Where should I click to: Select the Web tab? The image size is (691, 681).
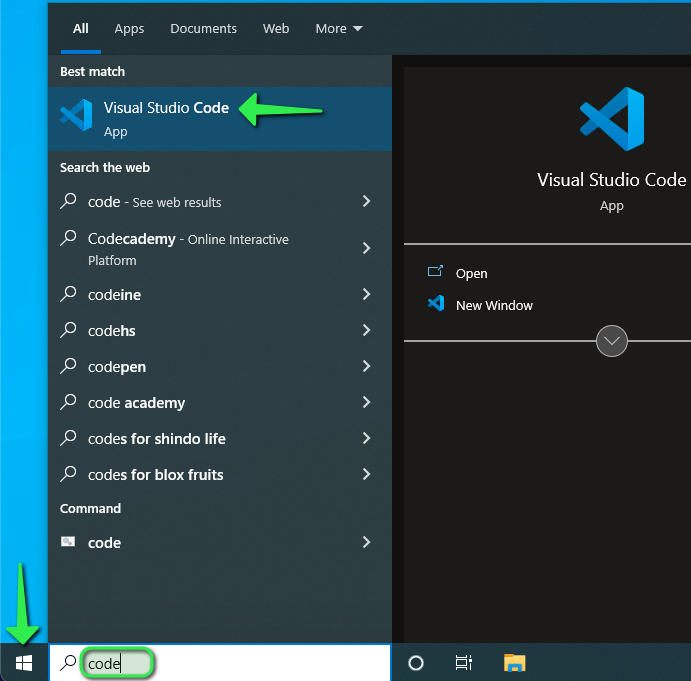click(276, 29)
